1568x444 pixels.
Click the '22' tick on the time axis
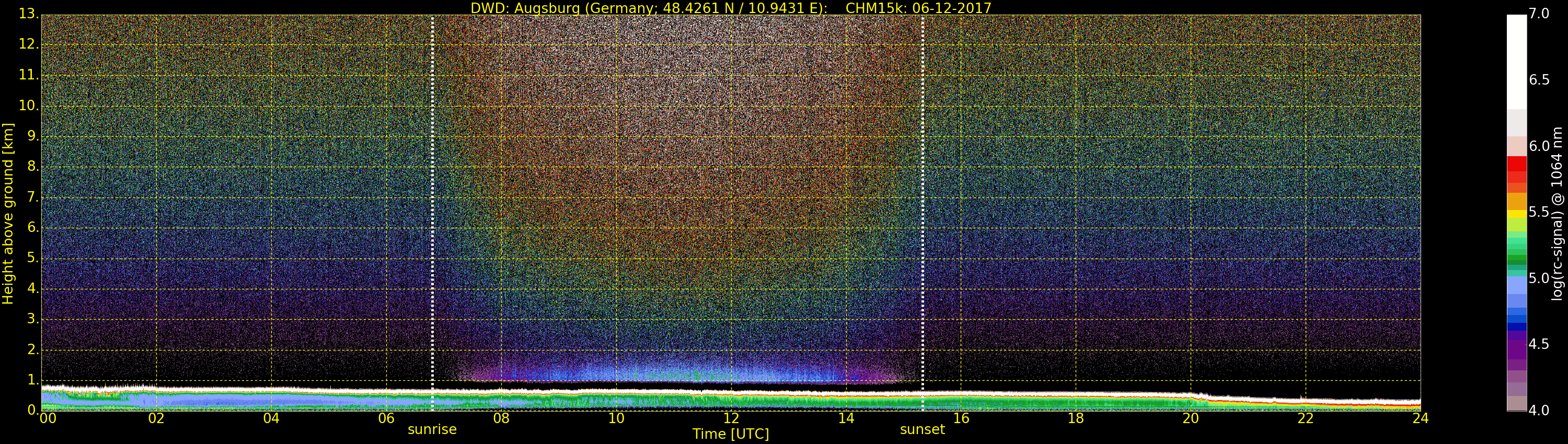point(1306,418)
